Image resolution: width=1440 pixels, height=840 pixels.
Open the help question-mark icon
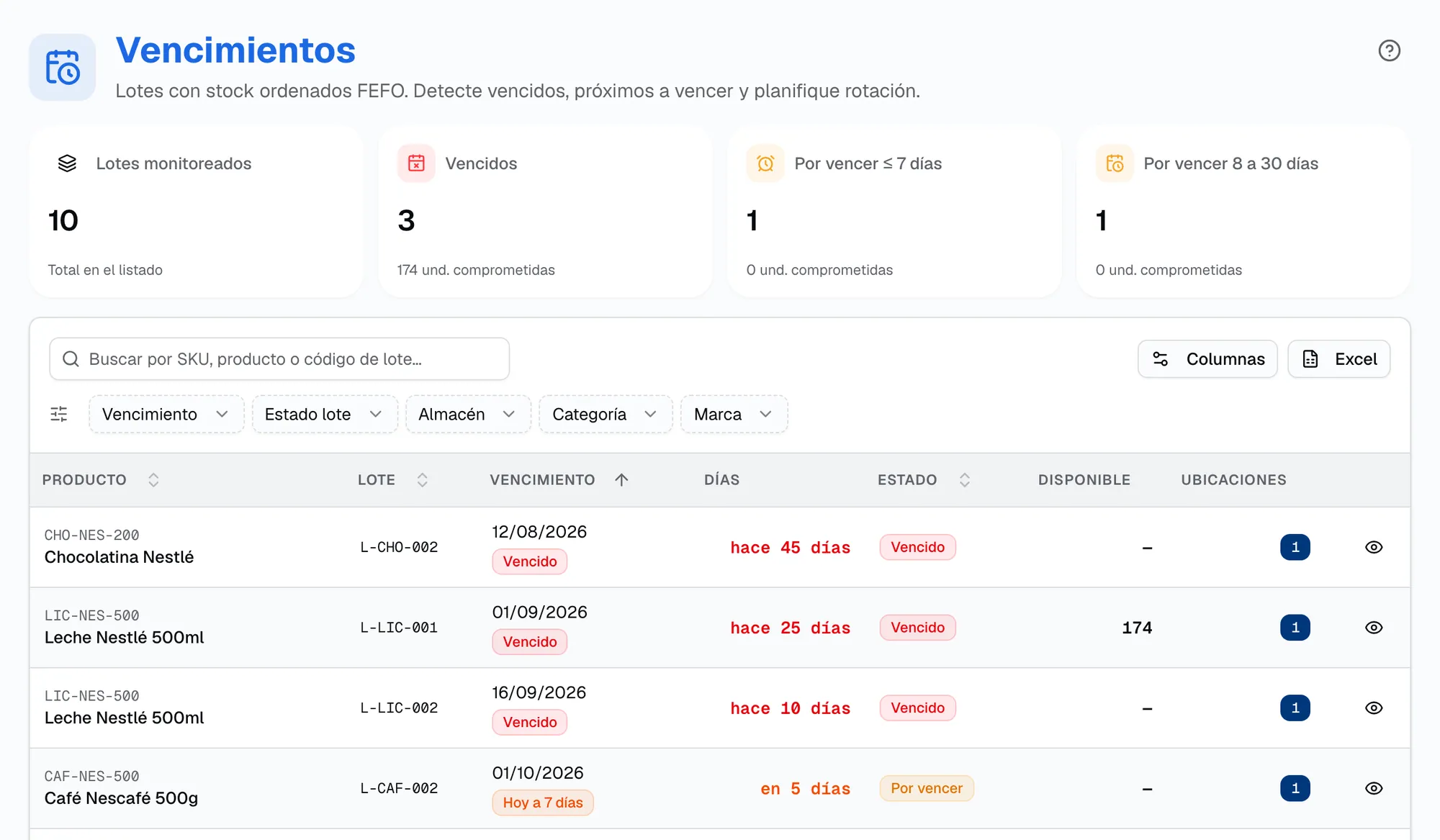[1389, 50]
